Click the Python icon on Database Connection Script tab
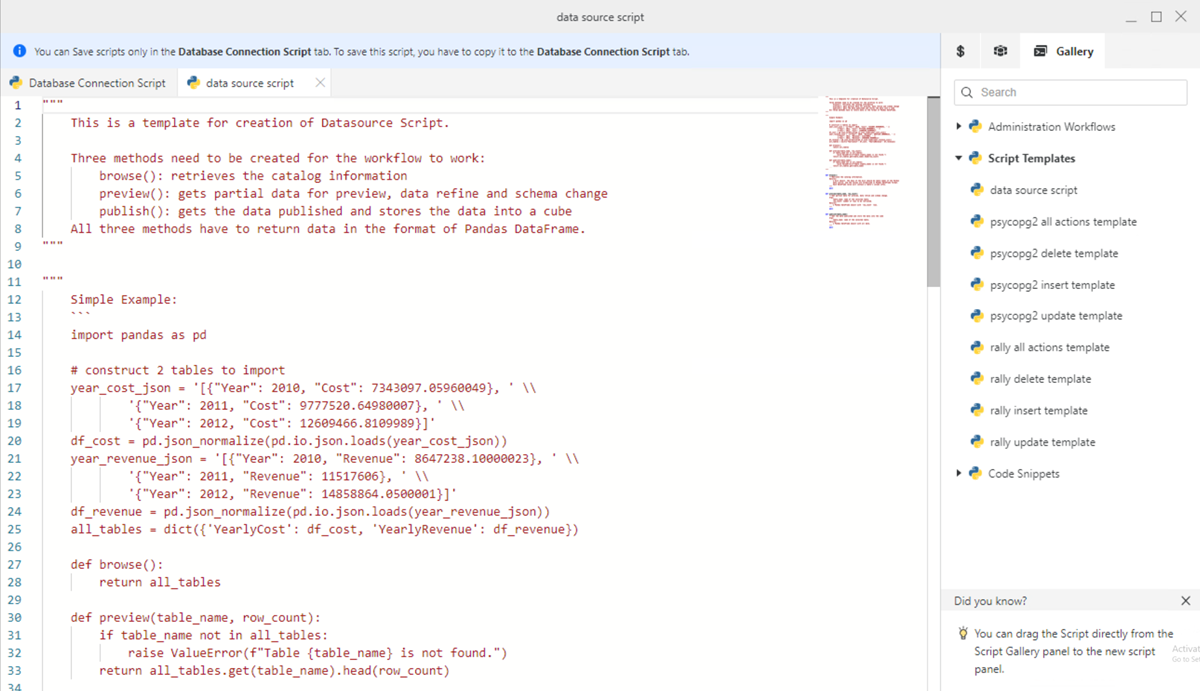 [16, 83]
